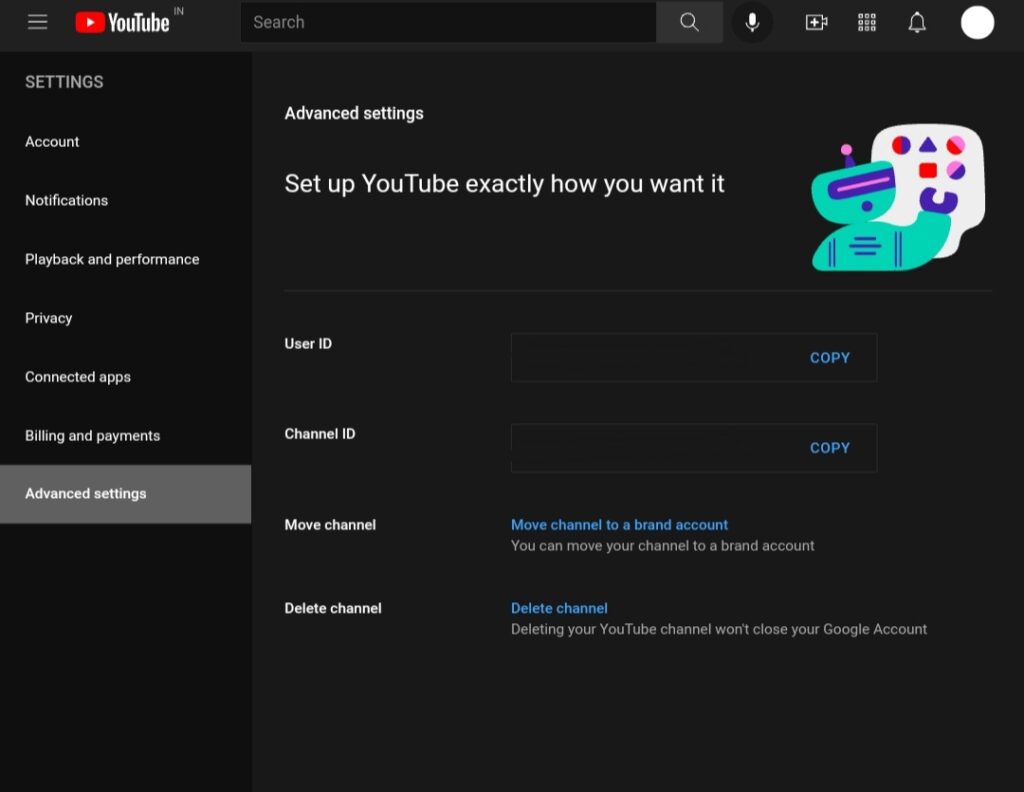Open Billing and payments settings
Viewport: 1024px width, 792px height.
pyautogui.click(x=125, y=436)
